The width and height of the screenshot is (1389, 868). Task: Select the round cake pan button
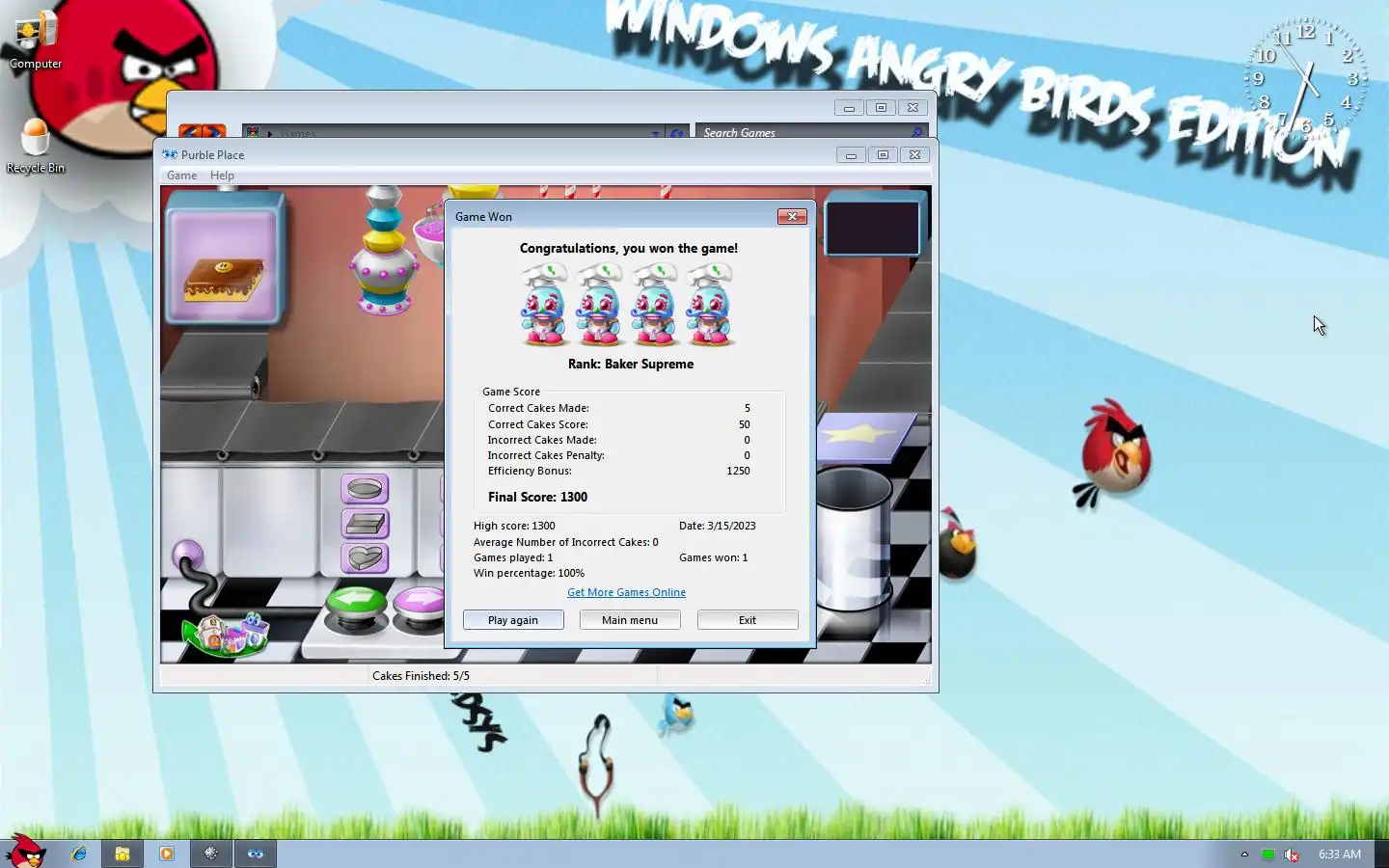(x=365, y=489)
